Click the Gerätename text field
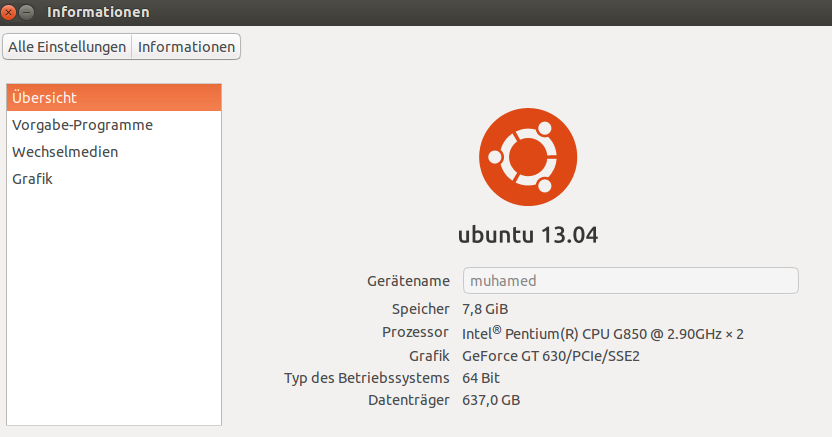This screenshot has width=832, height=437. coord(630,281)
